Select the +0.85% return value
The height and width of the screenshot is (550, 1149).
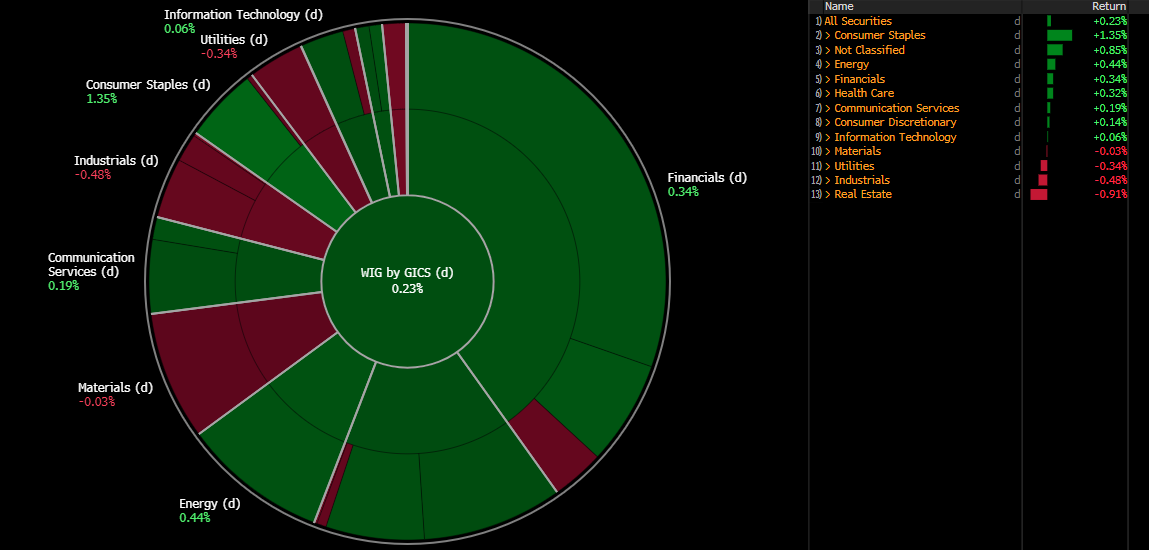(1110, 50)
